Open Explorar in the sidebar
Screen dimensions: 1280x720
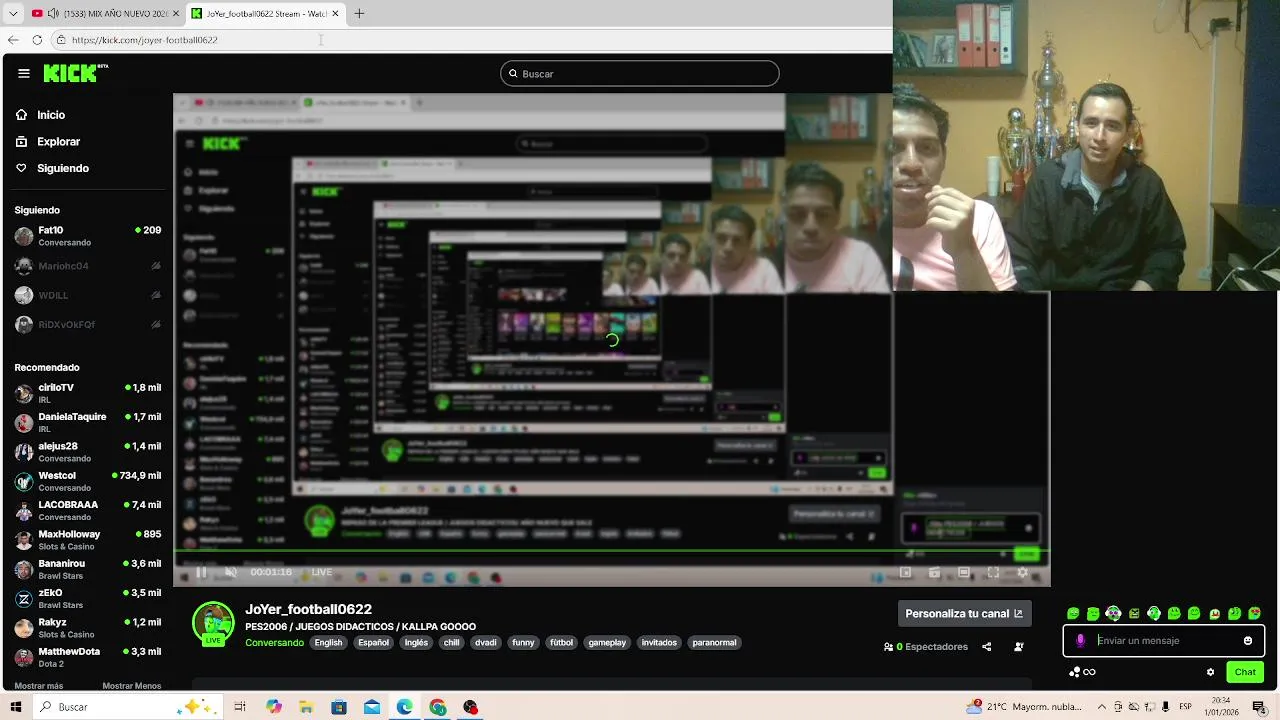(47, 142)
